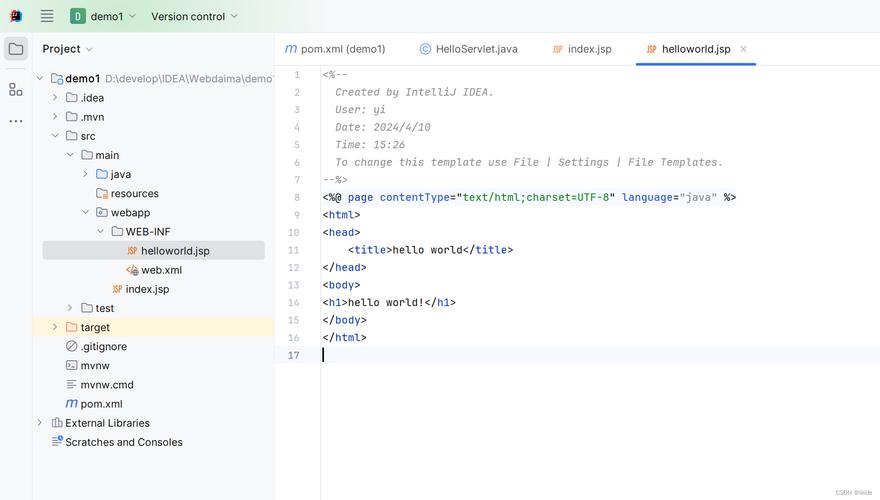
Task: Click the class icon on HelloServlet.java tab
Action: 425,49
